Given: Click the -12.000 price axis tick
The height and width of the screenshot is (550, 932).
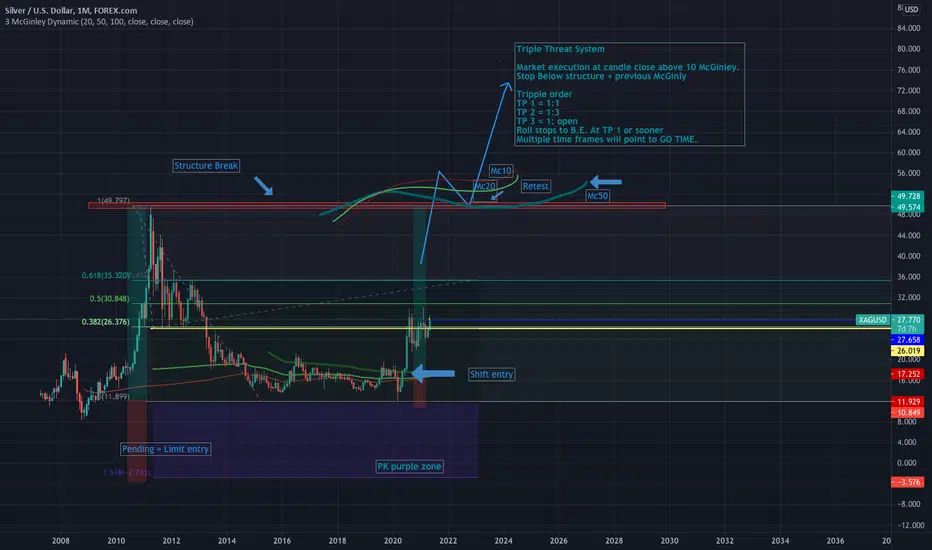Looking at the screenshot, I should coord(909,525).
